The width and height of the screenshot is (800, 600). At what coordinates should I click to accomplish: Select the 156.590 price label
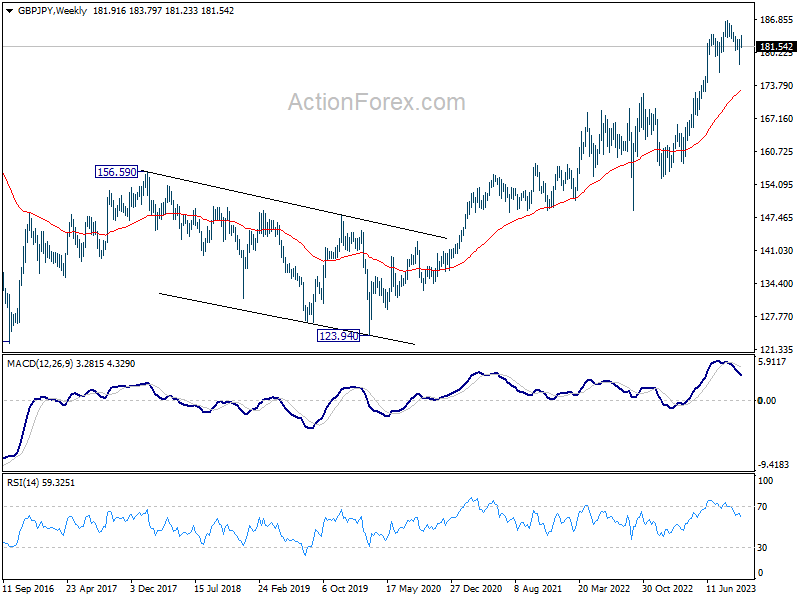pyautogui.click(x=117, y=172)
